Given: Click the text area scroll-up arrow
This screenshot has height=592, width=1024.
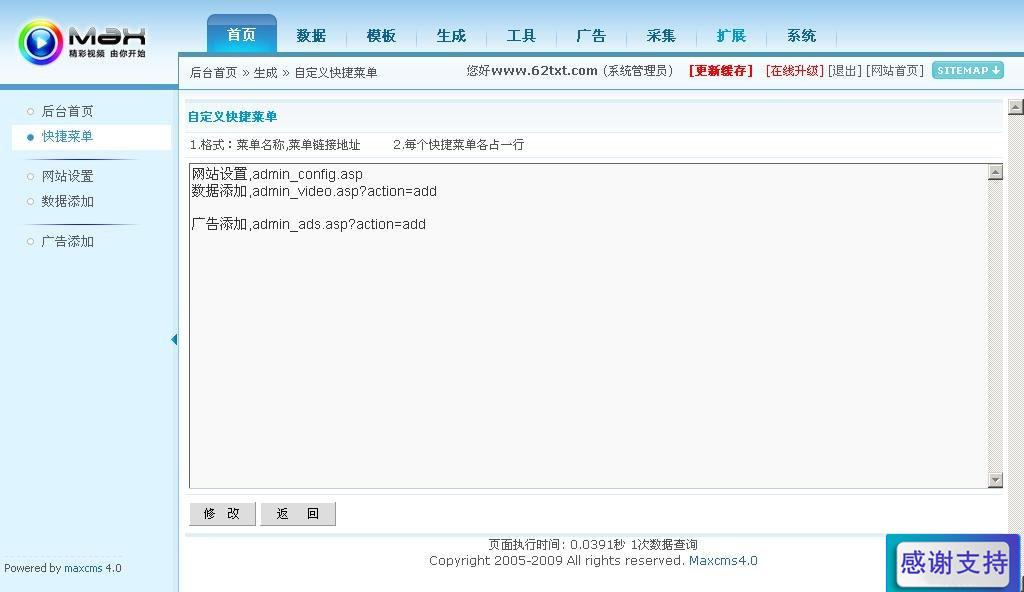Looking at the screenshot, I should click(995, 173).
